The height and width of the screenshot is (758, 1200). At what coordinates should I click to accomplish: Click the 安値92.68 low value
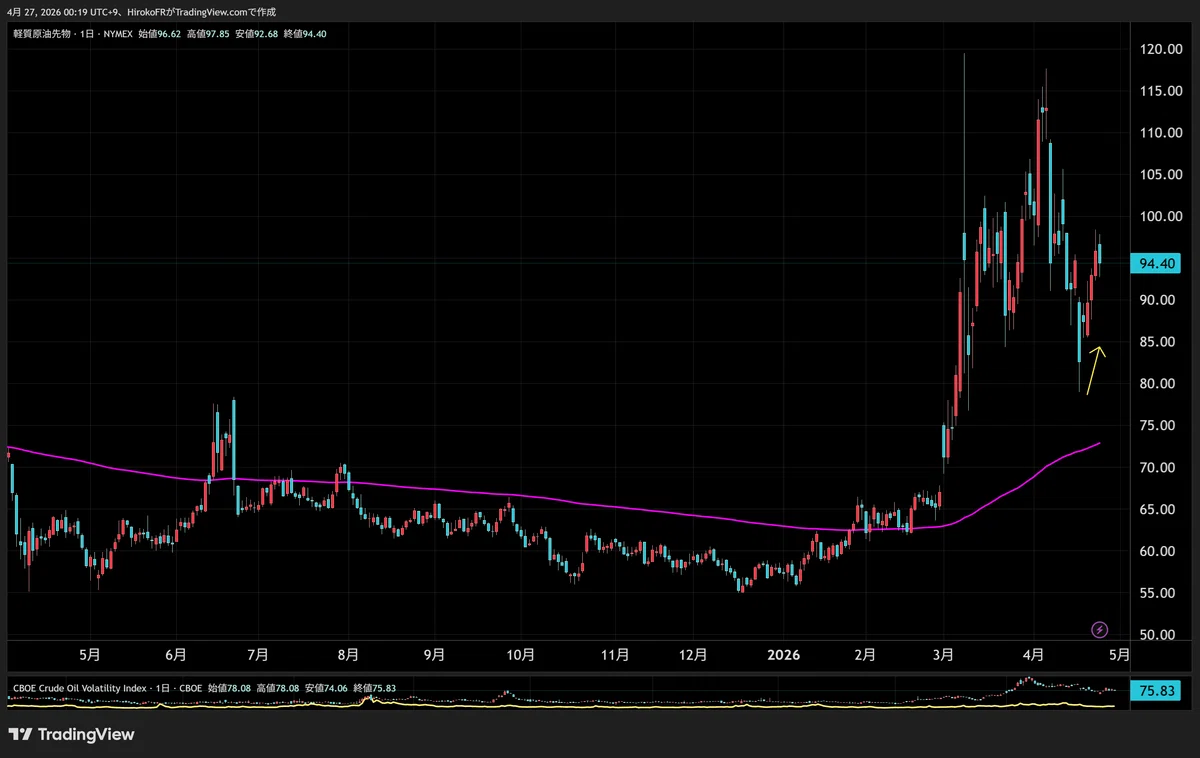coord(257,33)
